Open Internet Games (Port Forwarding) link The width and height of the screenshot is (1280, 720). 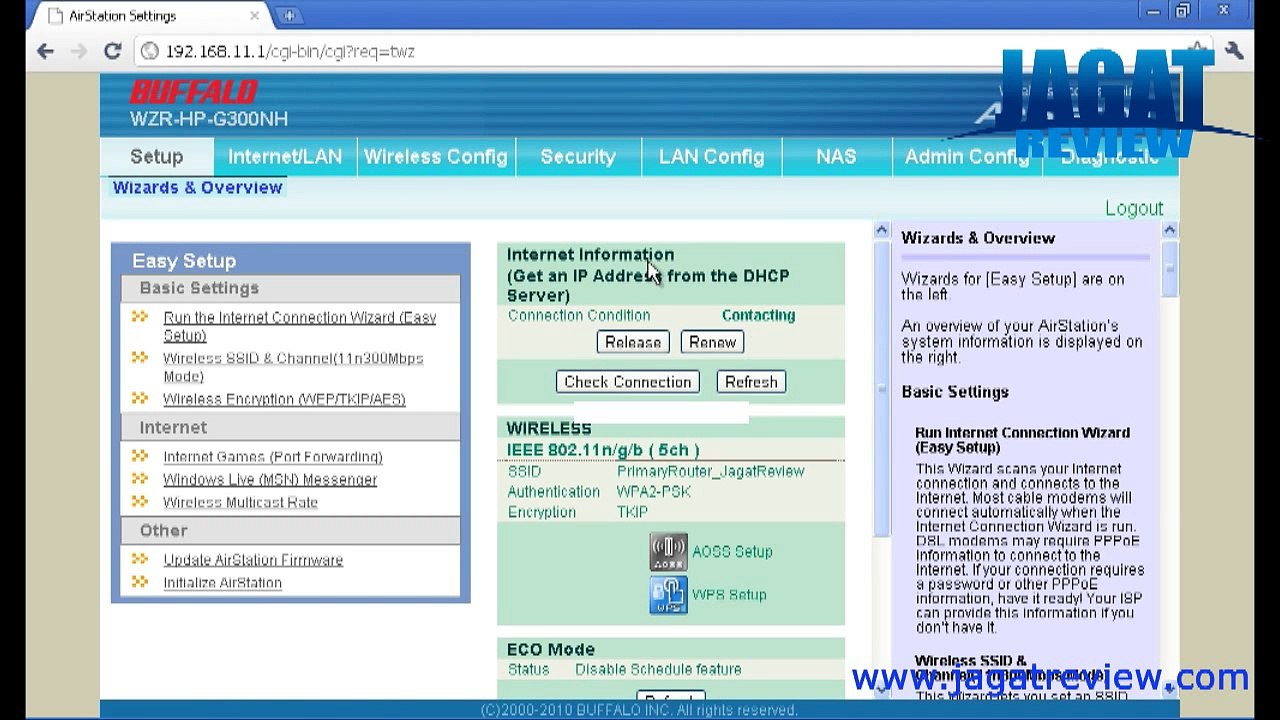click(273, 457)
